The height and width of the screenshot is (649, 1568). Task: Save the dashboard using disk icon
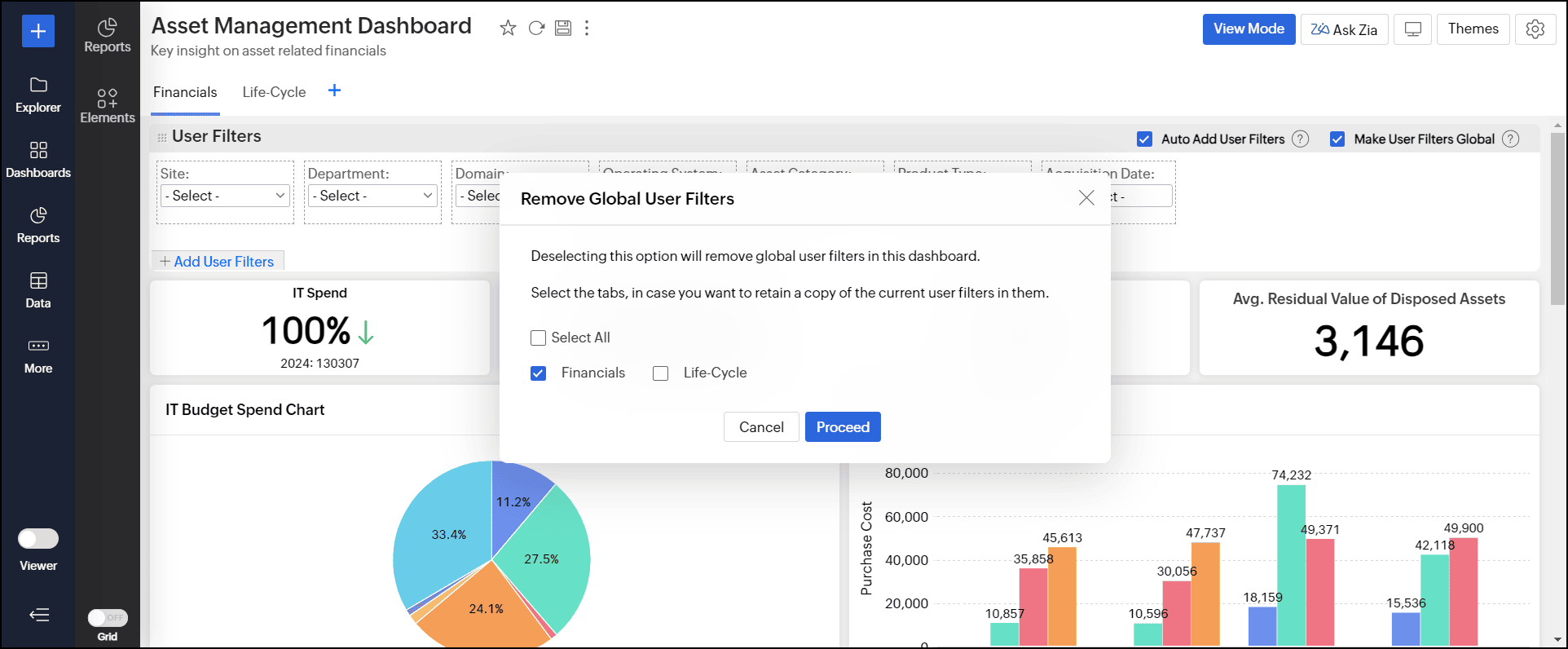pyautogui.click(x=563, y=29)
